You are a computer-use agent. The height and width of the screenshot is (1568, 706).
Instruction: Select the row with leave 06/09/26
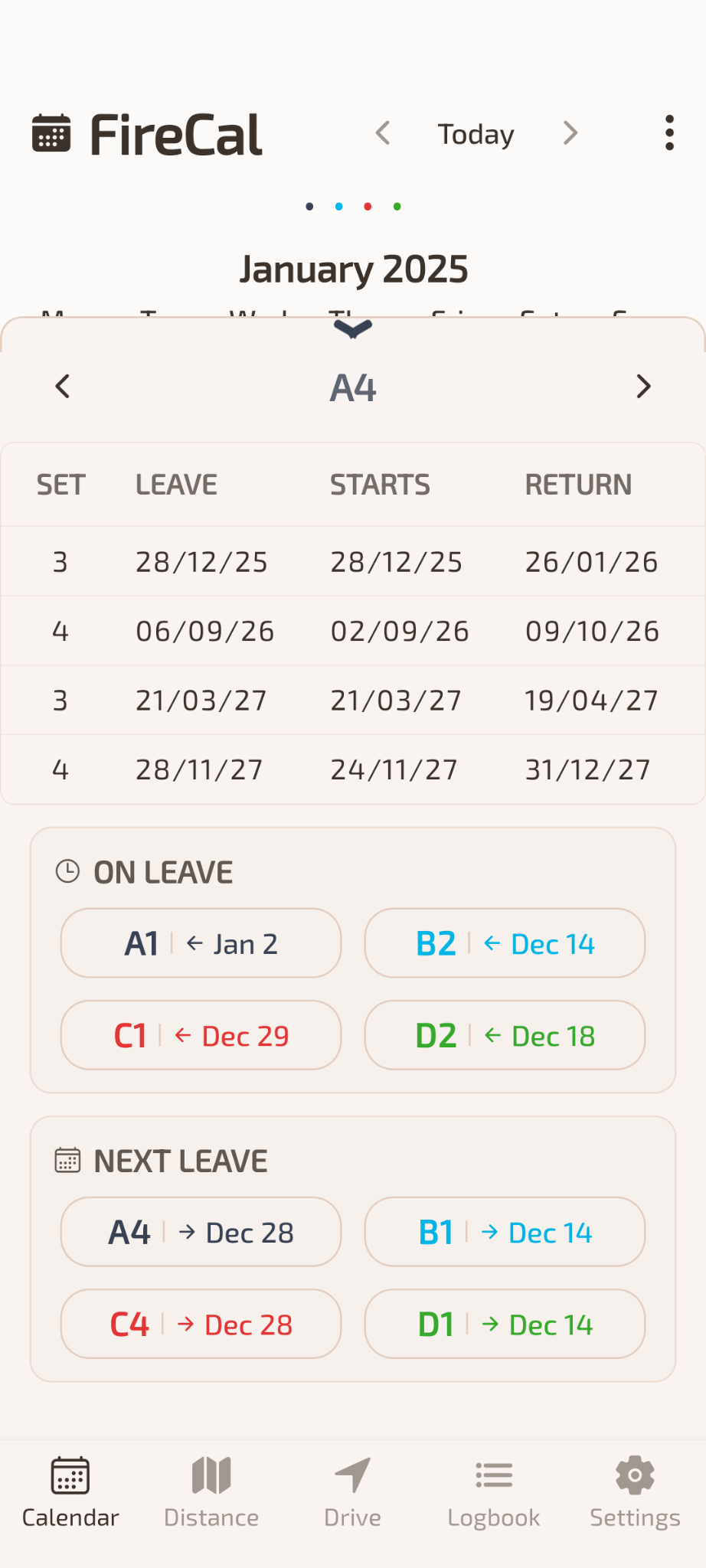pos(353,631)
